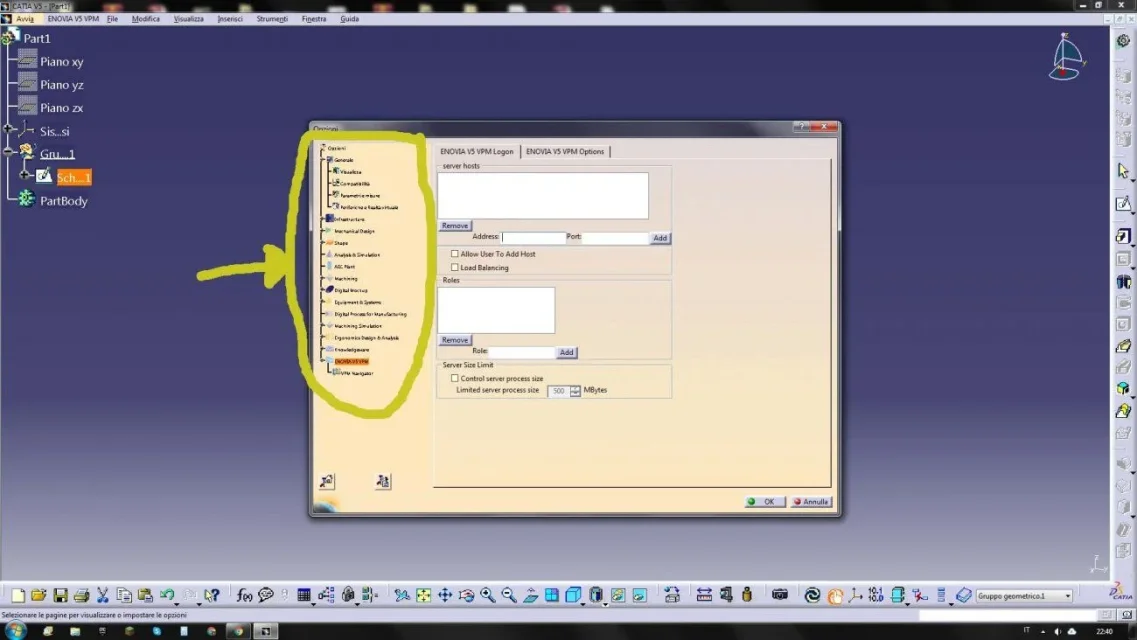Activate the What's This help pointer
Image resolution: width=1137 pixels, height=640 pixels.
(212, 595)
